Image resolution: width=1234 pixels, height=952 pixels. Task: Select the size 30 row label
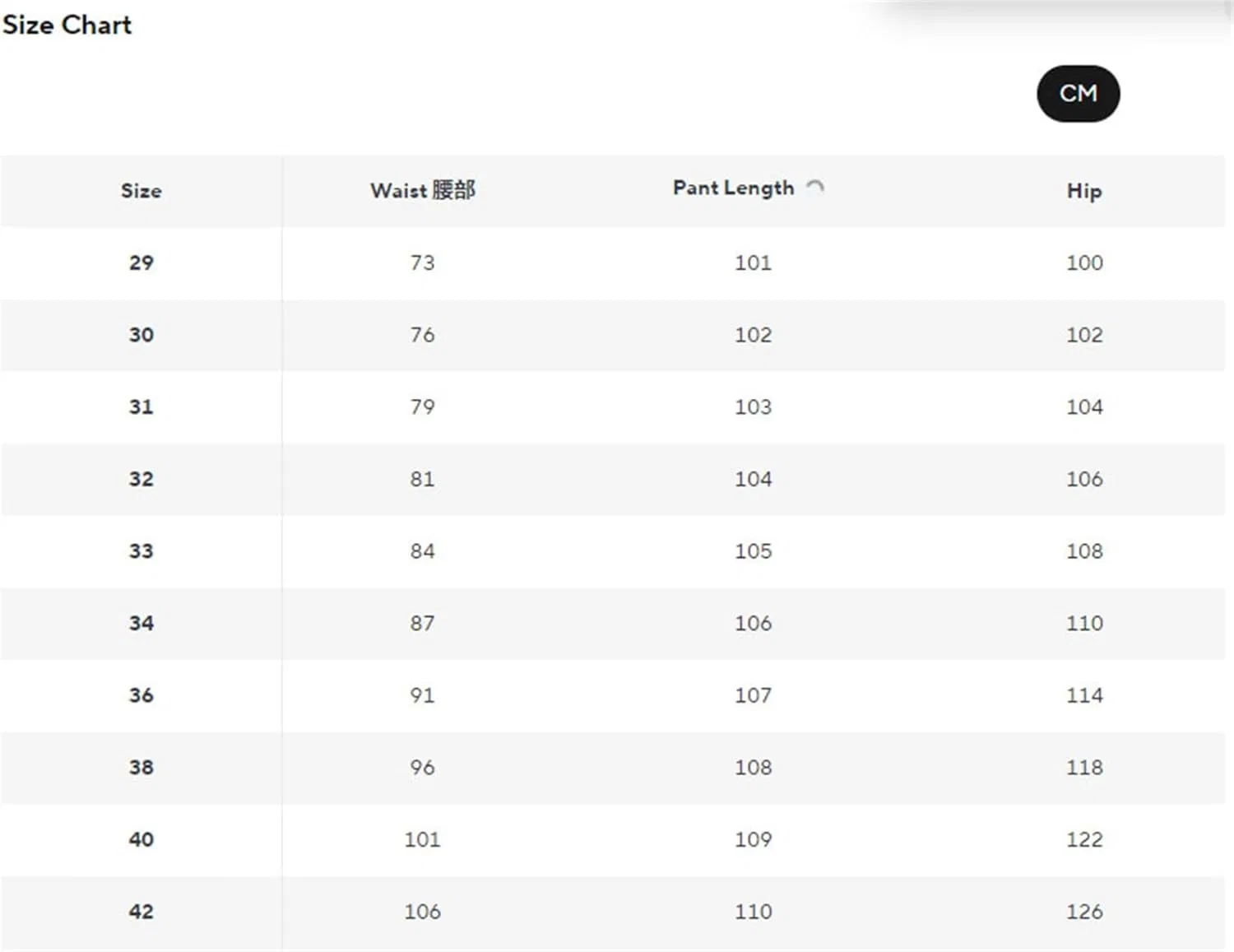[x=141, y=335]
